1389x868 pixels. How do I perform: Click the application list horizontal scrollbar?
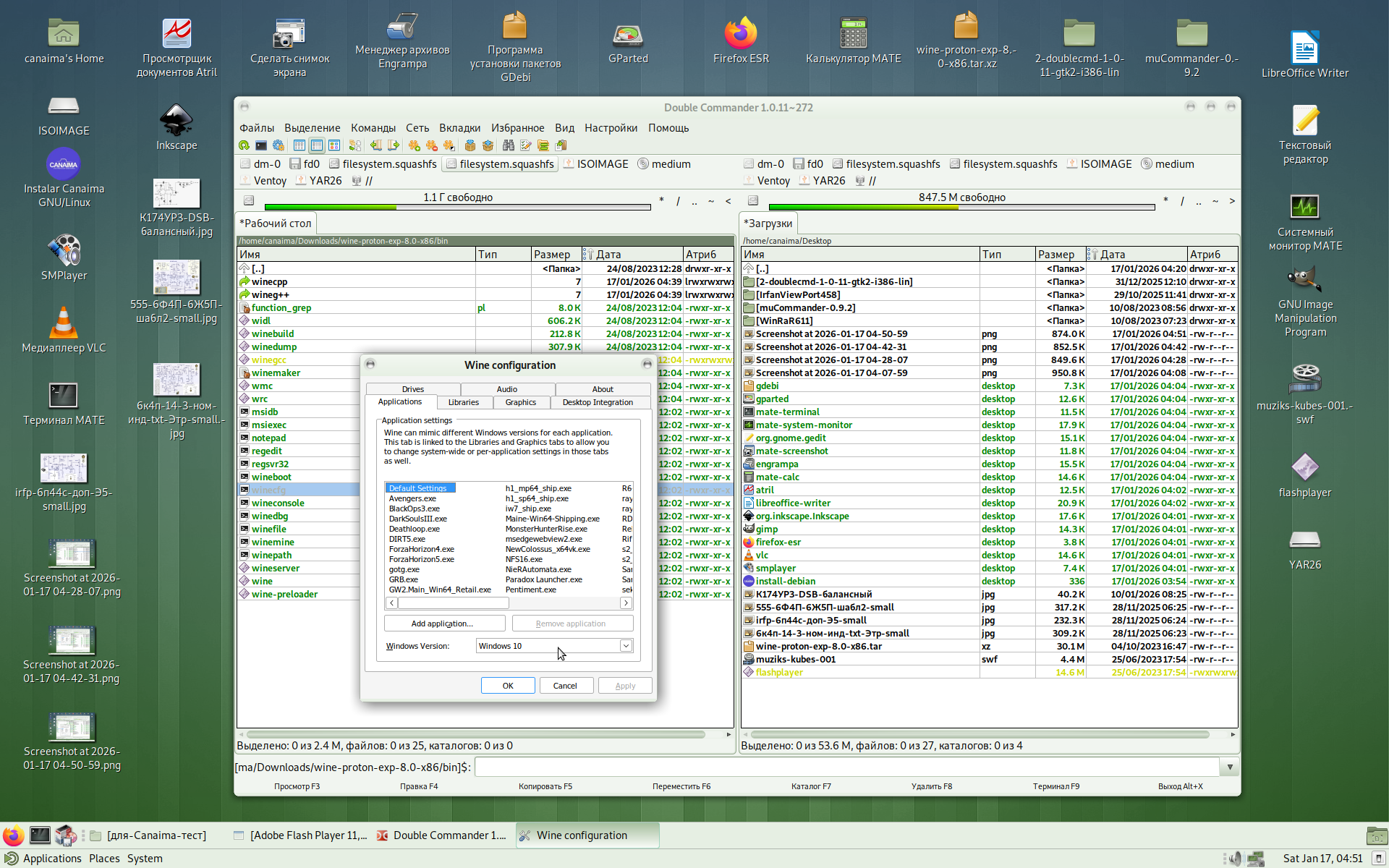coord(454,603)
